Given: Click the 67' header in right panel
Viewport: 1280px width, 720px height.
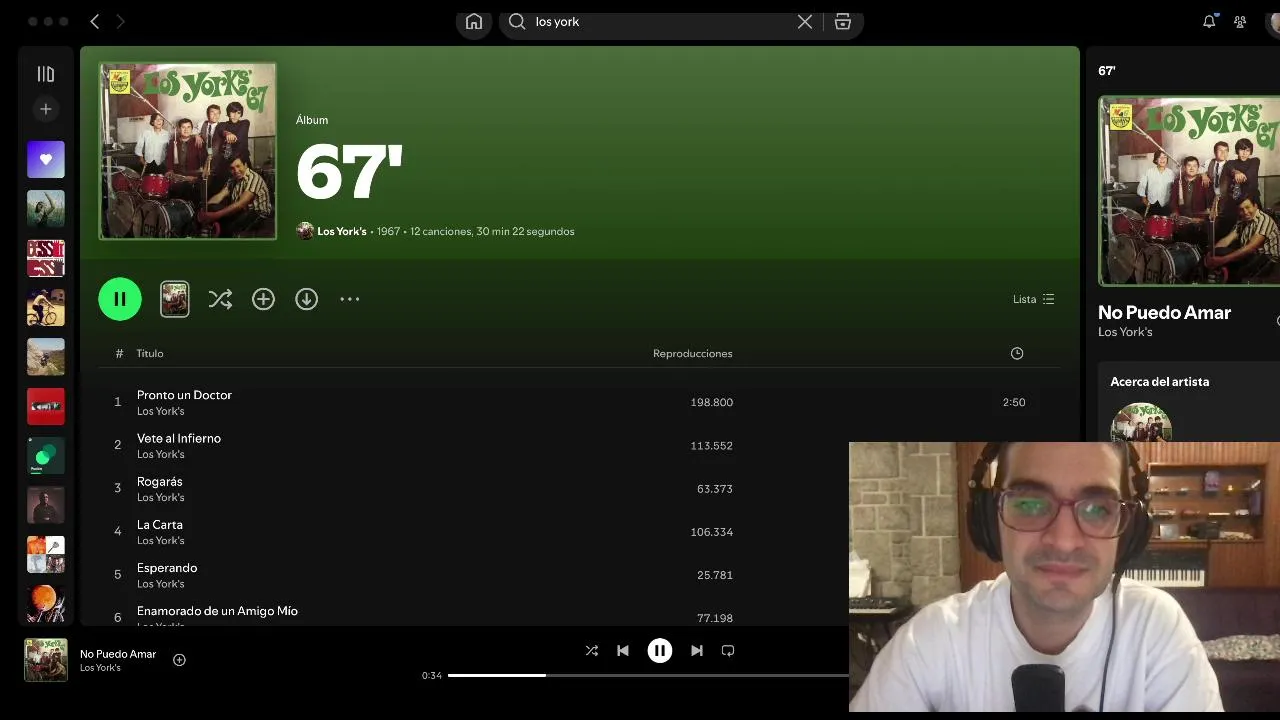Looking at the screenshot, I should click(1106, 71).
